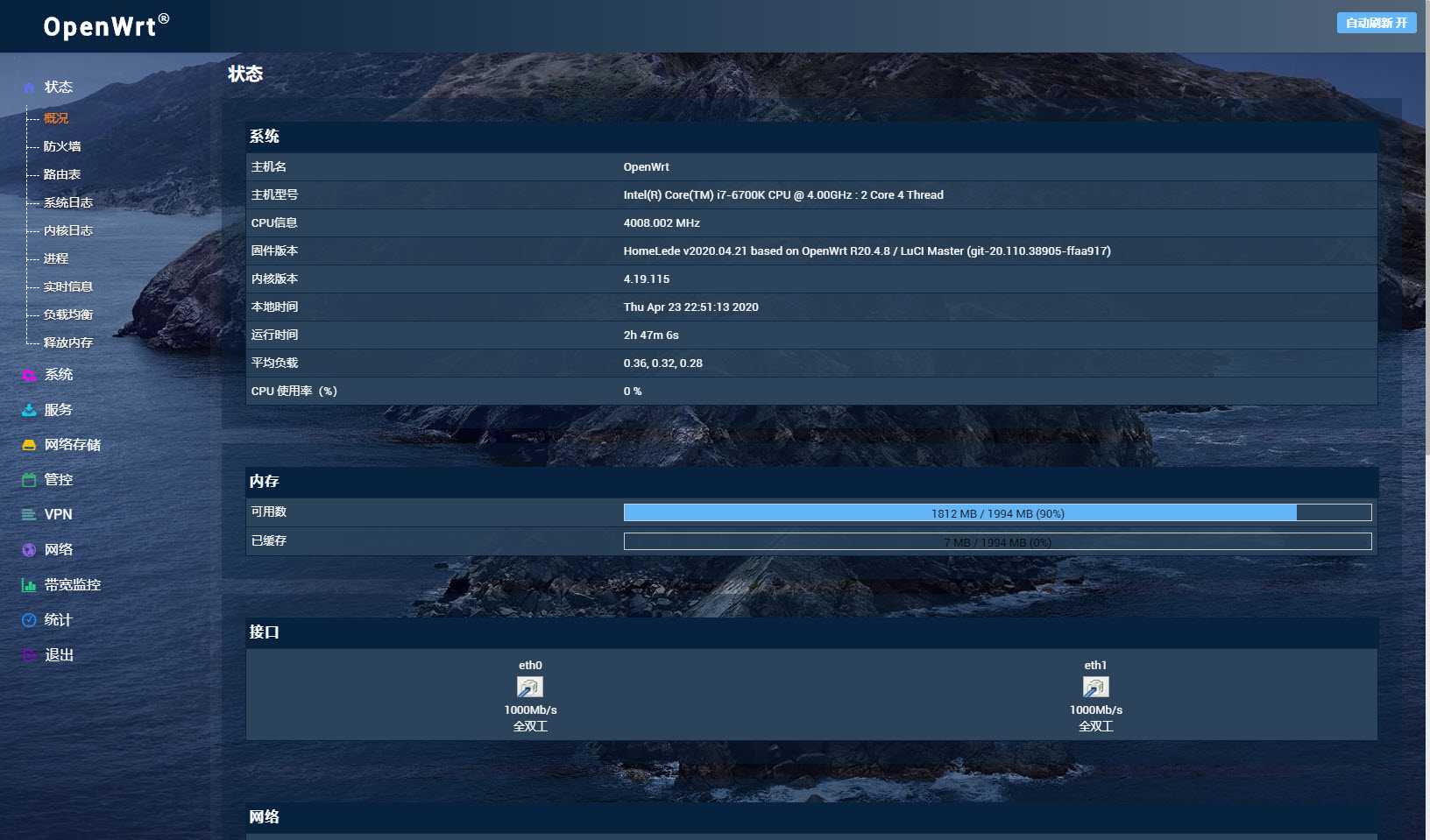The height and width of the screenshot is (840, 1430).
Task: Click the 4008.002 MHz CPU value
Action: click(x=662, y=222)
